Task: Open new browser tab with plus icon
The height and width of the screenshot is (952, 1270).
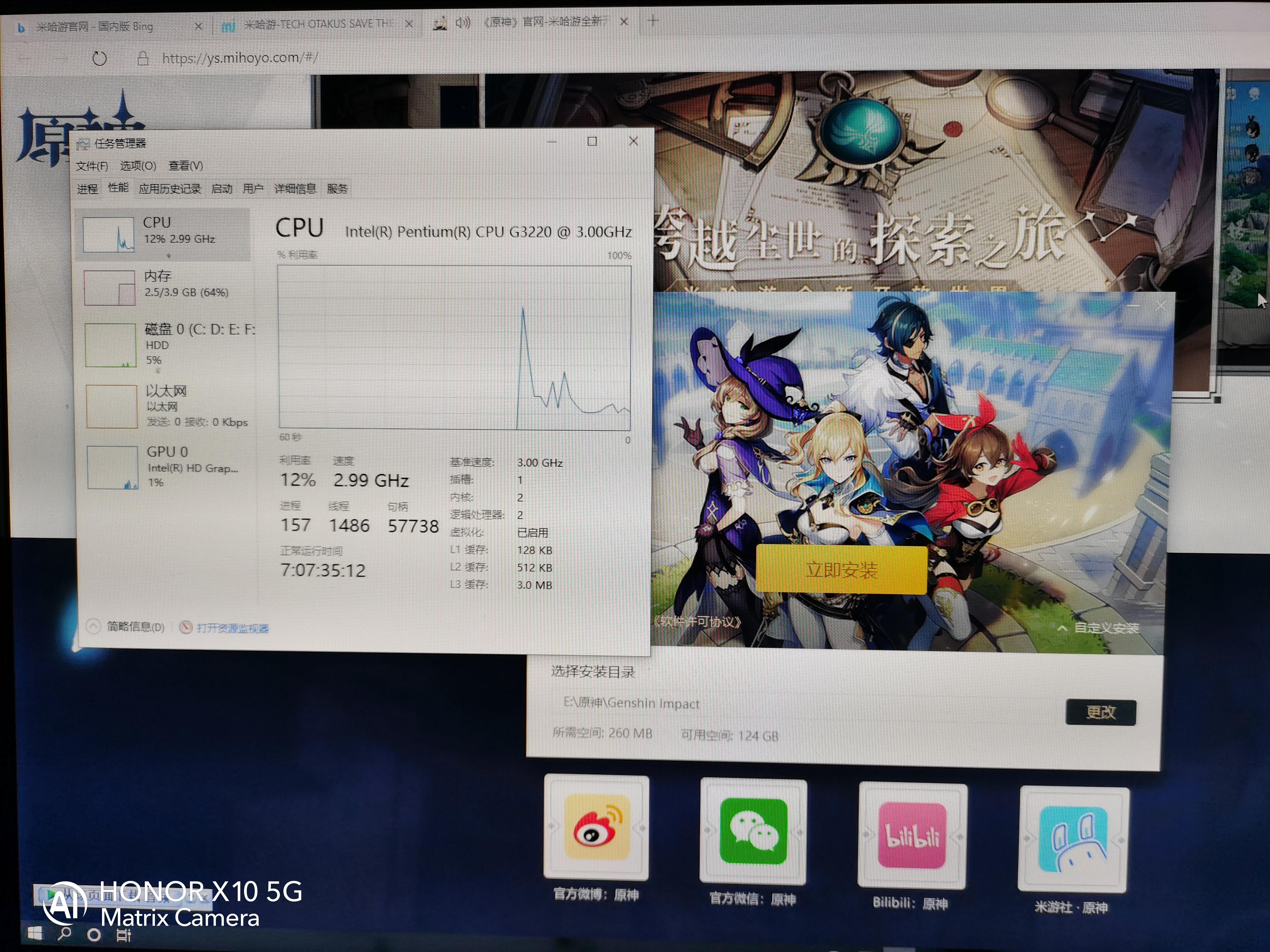Action: 653,21
